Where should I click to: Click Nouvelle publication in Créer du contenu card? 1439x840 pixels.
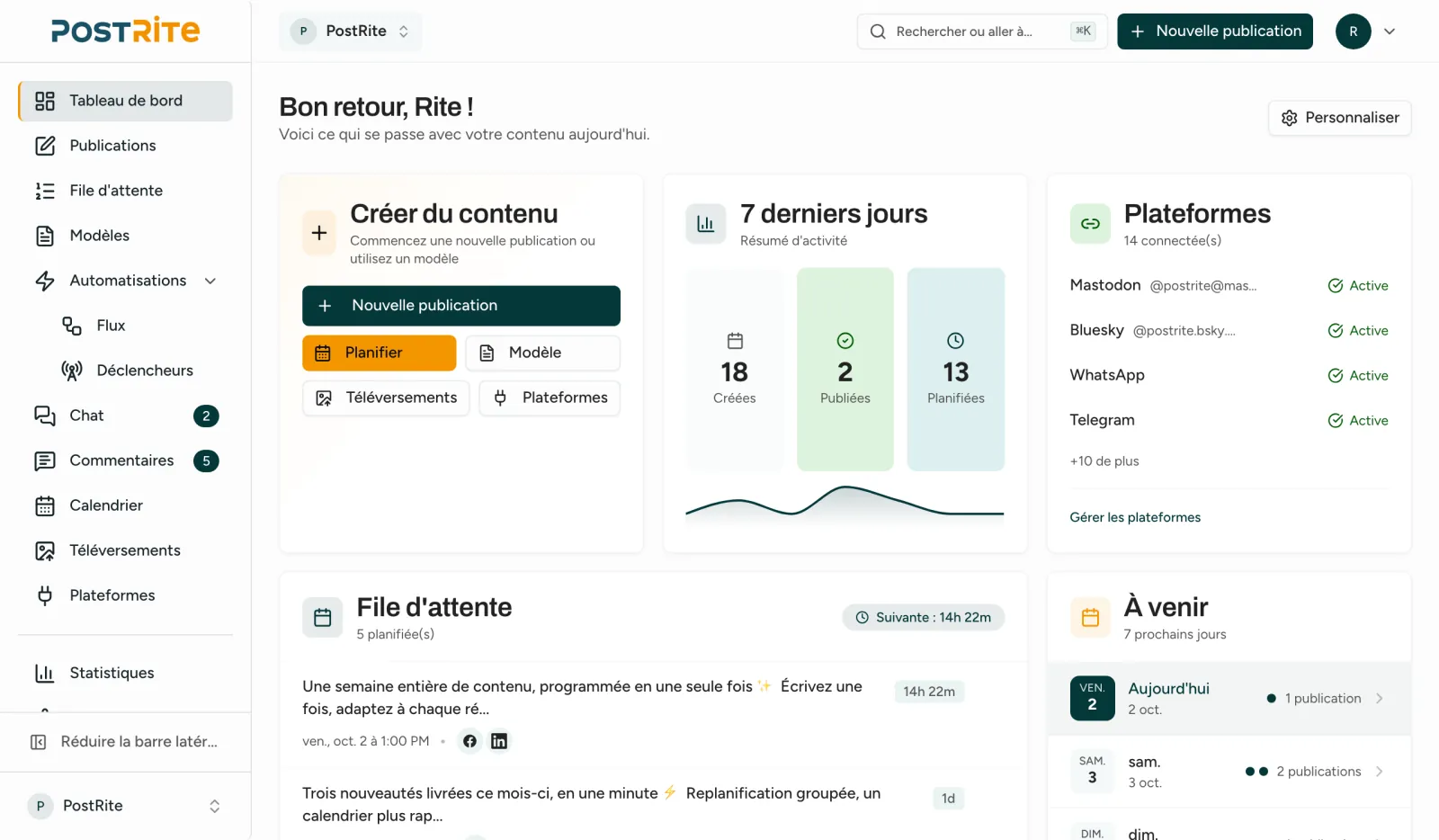461,306
